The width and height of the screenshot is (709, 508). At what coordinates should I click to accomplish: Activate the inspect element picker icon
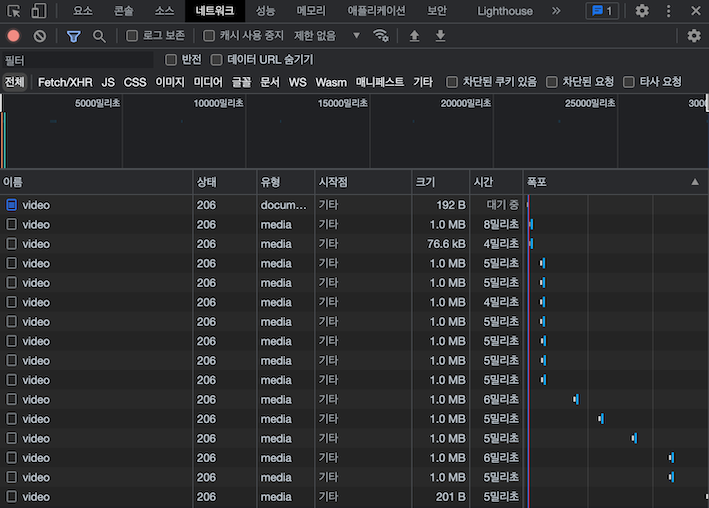14,11
